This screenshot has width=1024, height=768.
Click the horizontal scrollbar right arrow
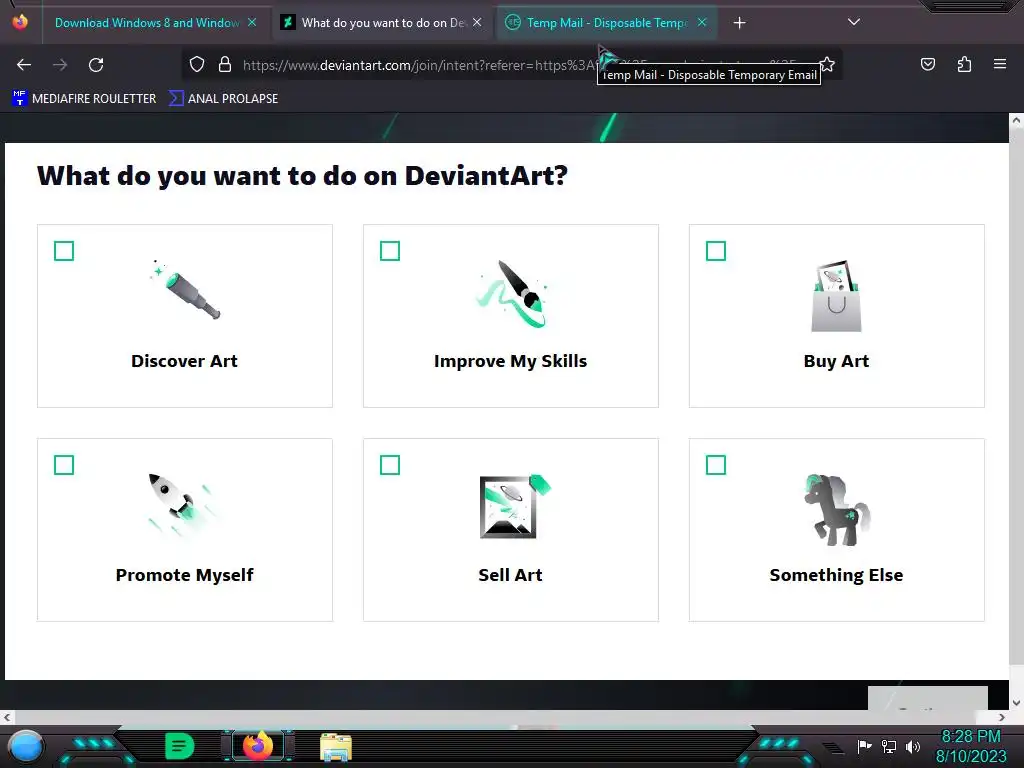pos(1002,717)
